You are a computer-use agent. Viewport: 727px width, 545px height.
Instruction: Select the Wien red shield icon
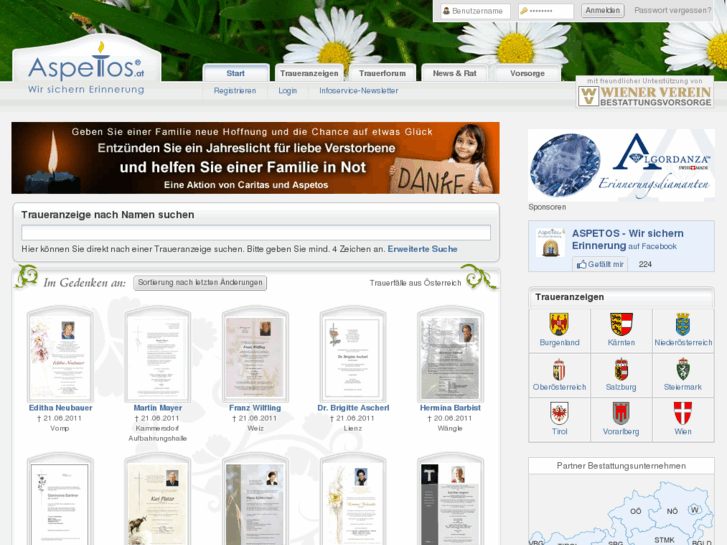[683, 413]
